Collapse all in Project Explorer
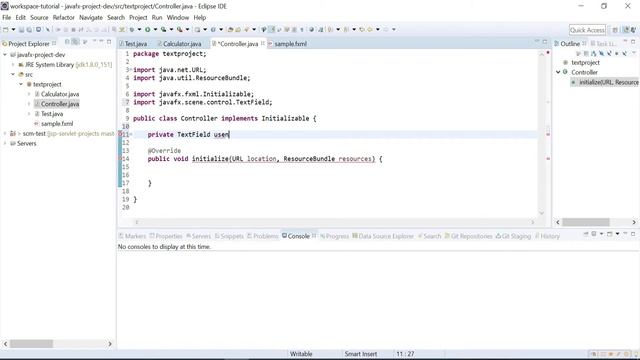The width and height of the screenshot is (640, 360). (x=67, y=42)
